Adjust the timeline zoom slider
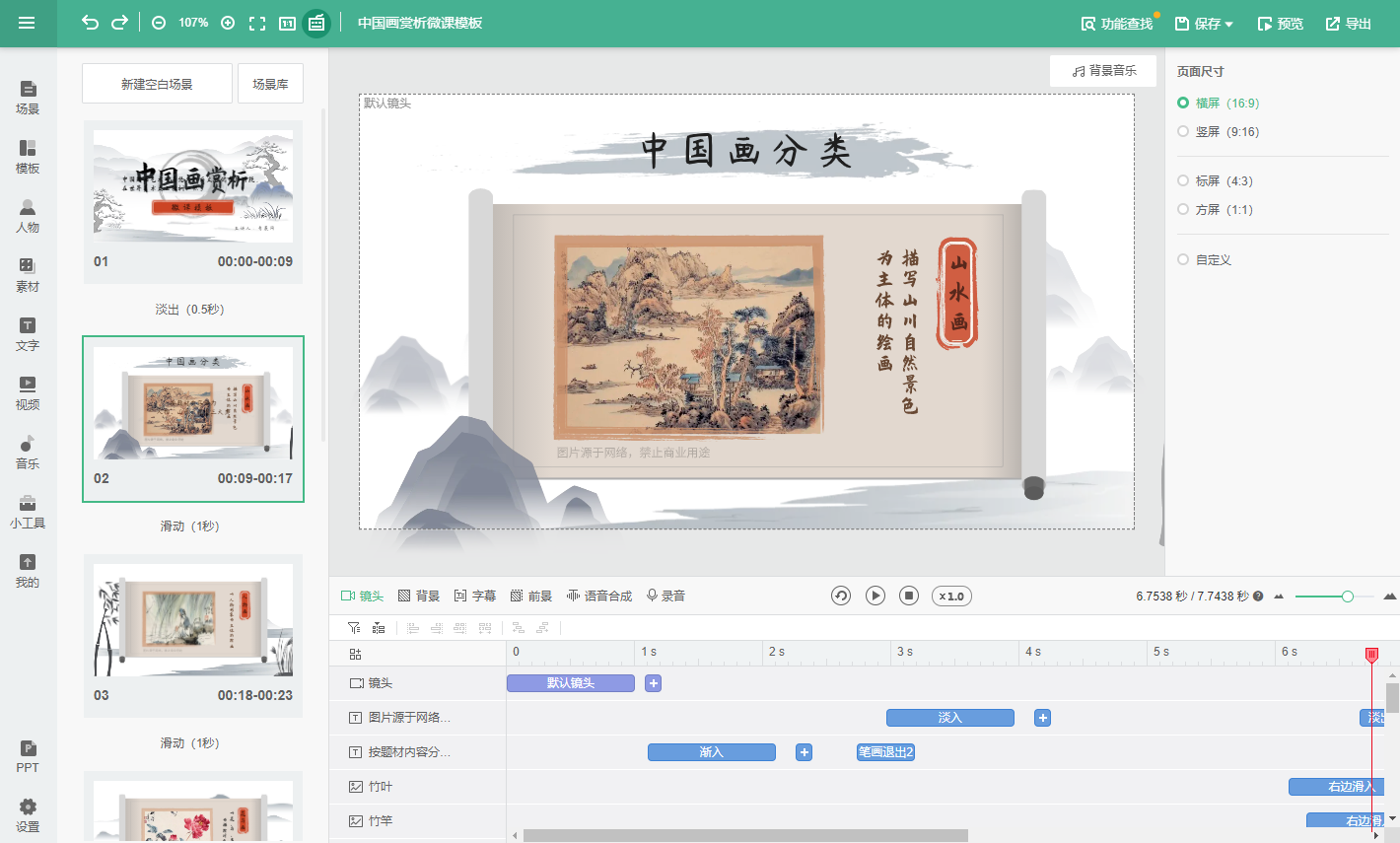The height and width of the screenshot is (843, 1400). click(1347, 597)
